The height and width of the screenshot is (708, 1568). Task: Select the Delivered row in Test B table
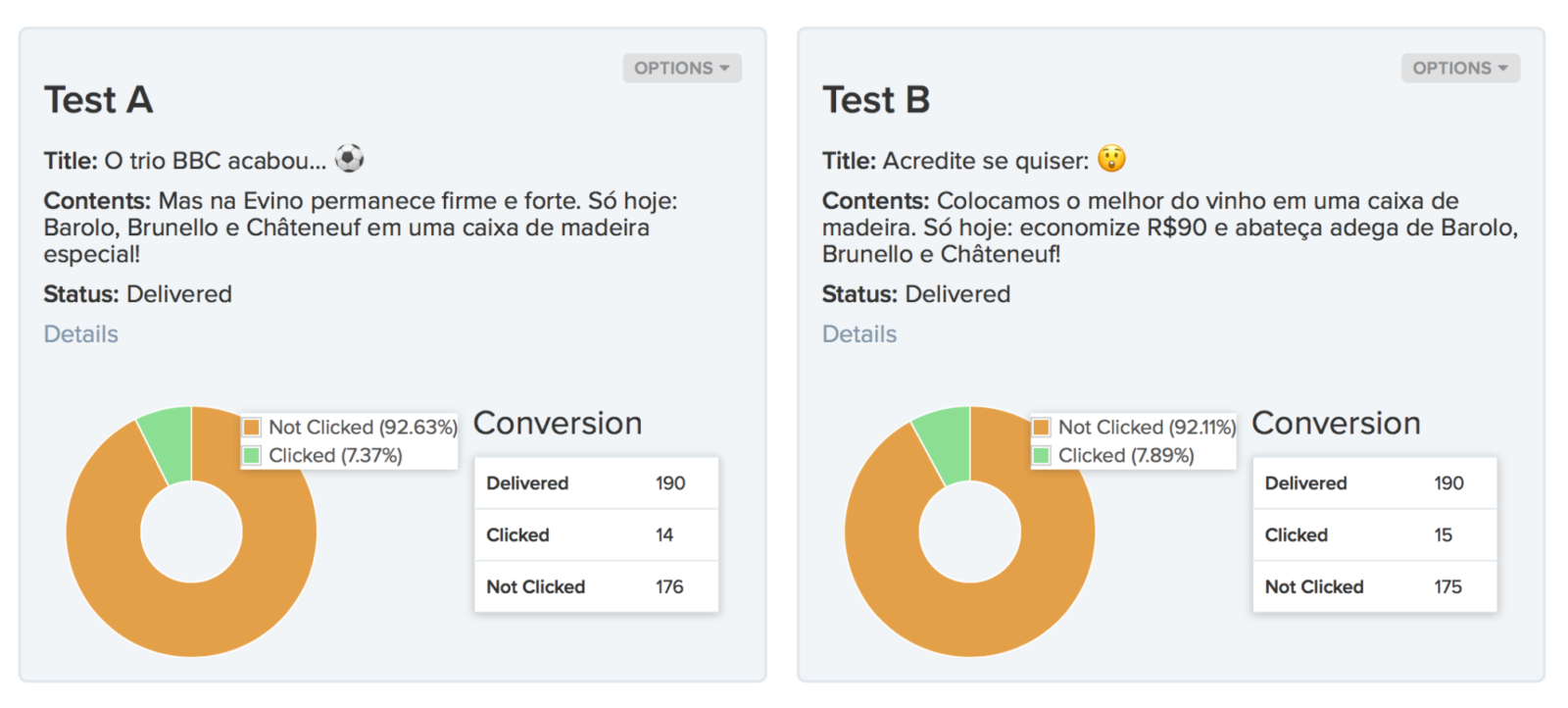[x=1374, y=483]
